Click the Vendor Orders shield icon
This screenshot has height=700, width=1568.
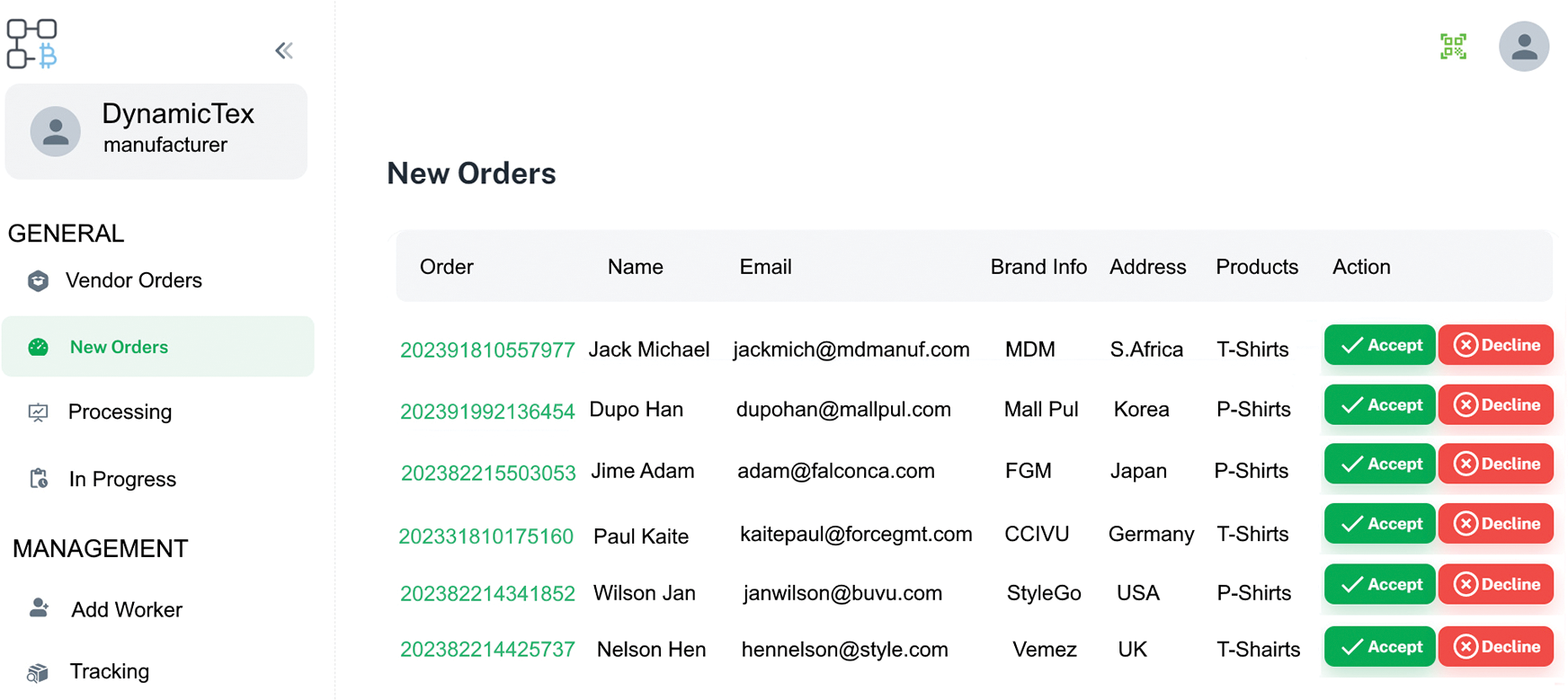tap(38, 281)
